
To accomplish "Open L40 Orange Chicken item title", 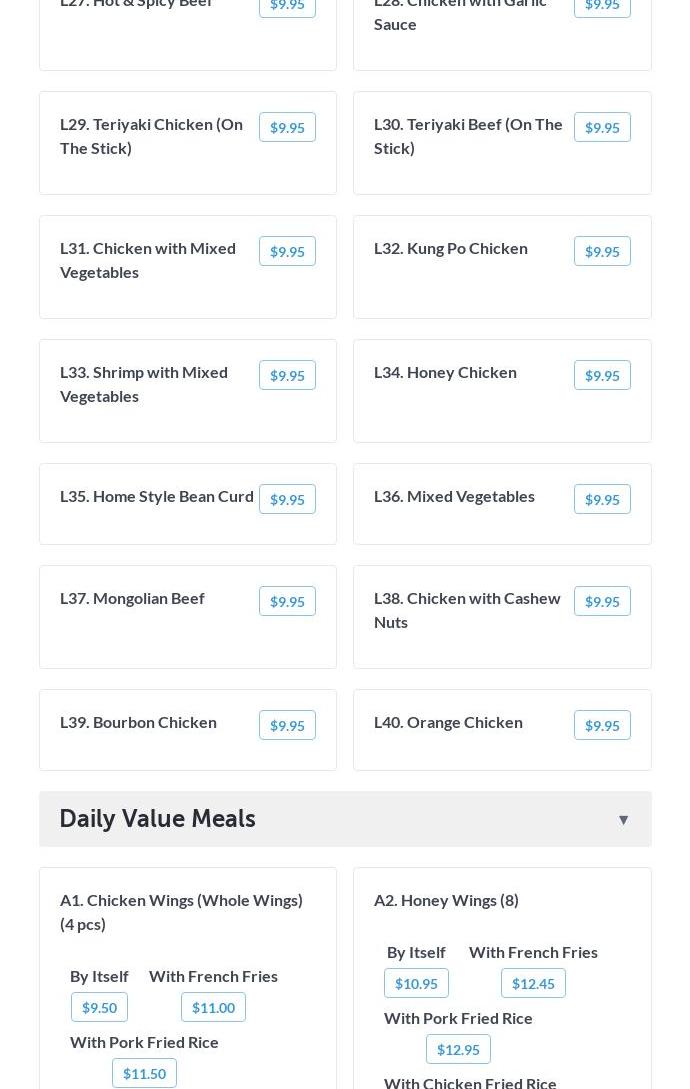I will 448,722.
